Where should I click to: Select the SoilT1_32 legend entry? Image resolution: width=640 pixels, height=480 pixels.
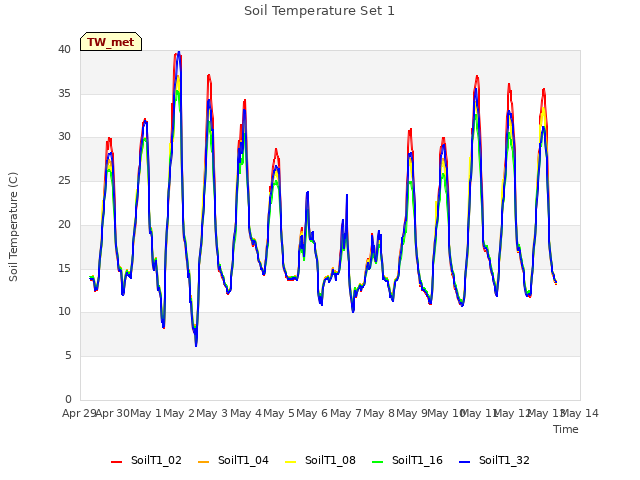click(x=494, y=460)
